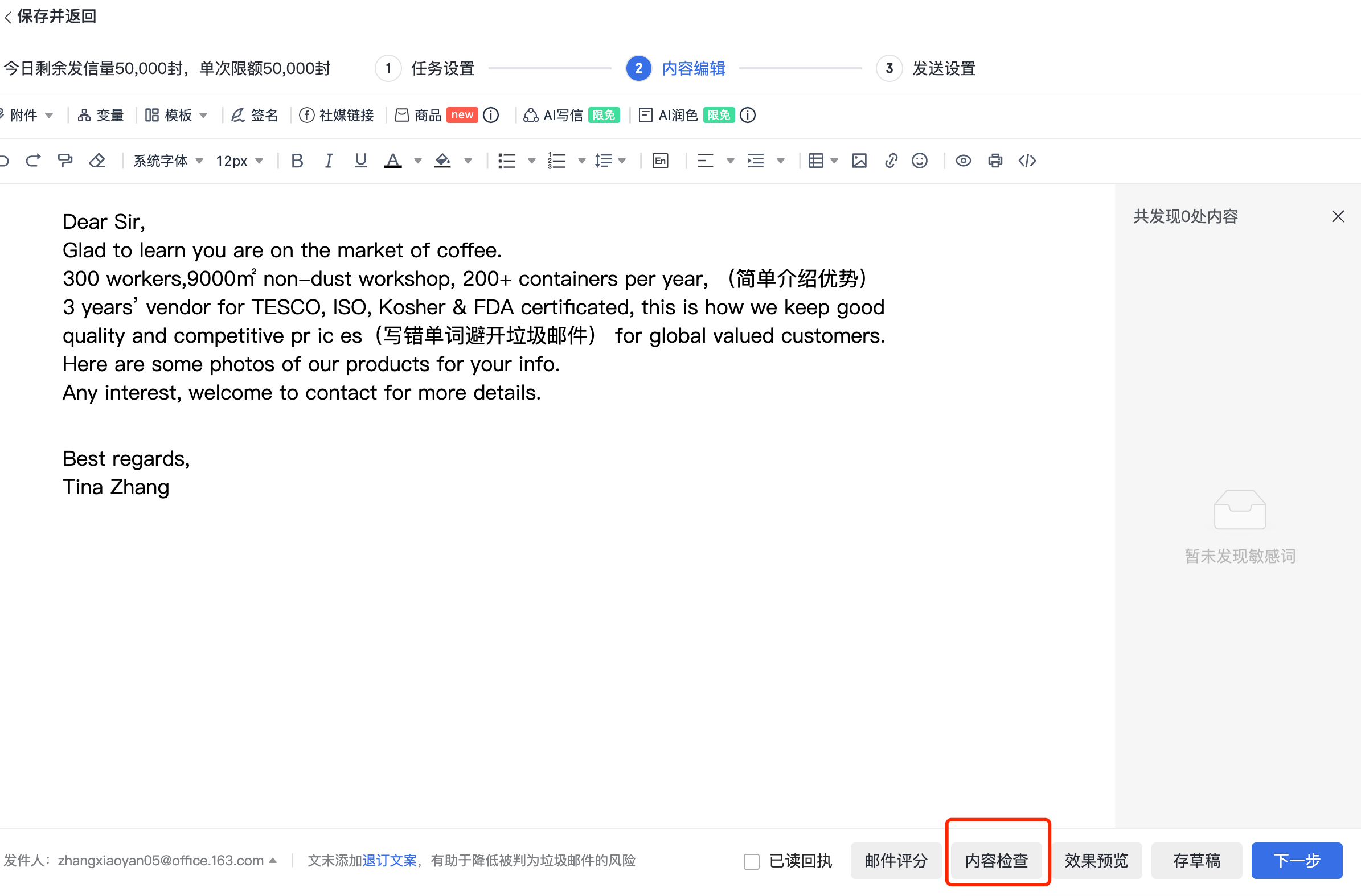The image size is (1361, 896).
Task: Select the format painter tool
Action: pyautogui.click(x=65, y=161)
